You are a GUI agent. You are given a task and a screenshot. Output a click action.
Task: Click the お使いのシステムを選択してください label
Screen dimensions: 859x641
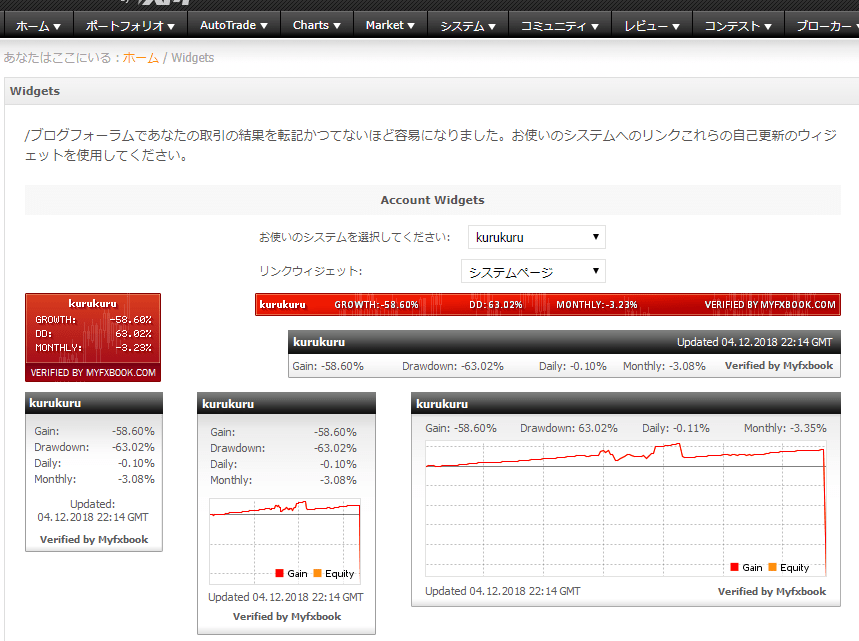pyautogui.click(x=354, y=237)
